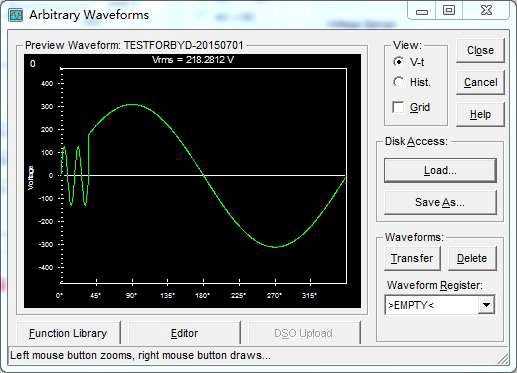Close window with the title bar X
The width and height of the screenshot is (517, 373).
[x=486, y=10]
